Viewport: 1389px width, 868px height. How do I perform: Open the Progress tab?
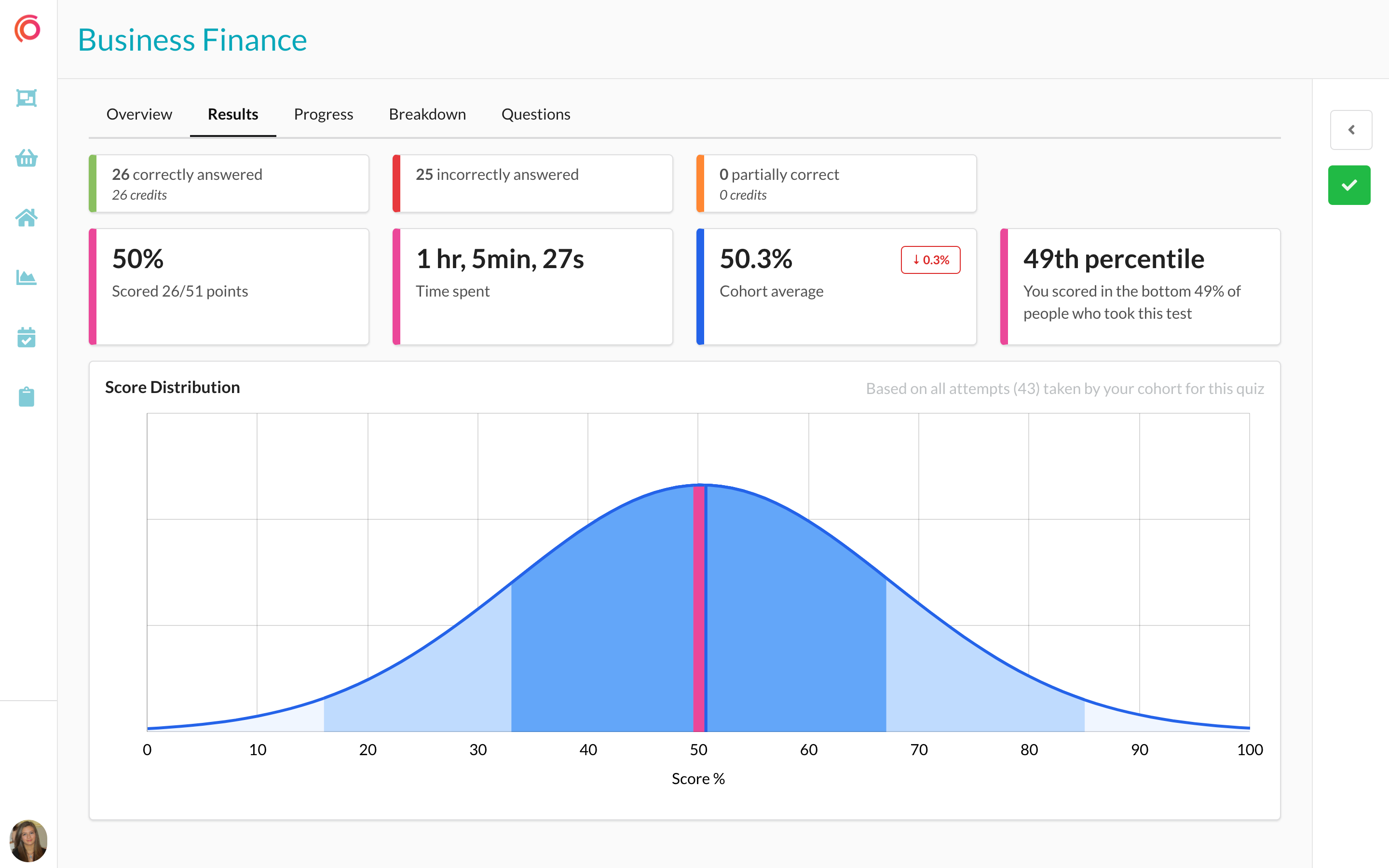pyautogui.click(x=323, y=114)
